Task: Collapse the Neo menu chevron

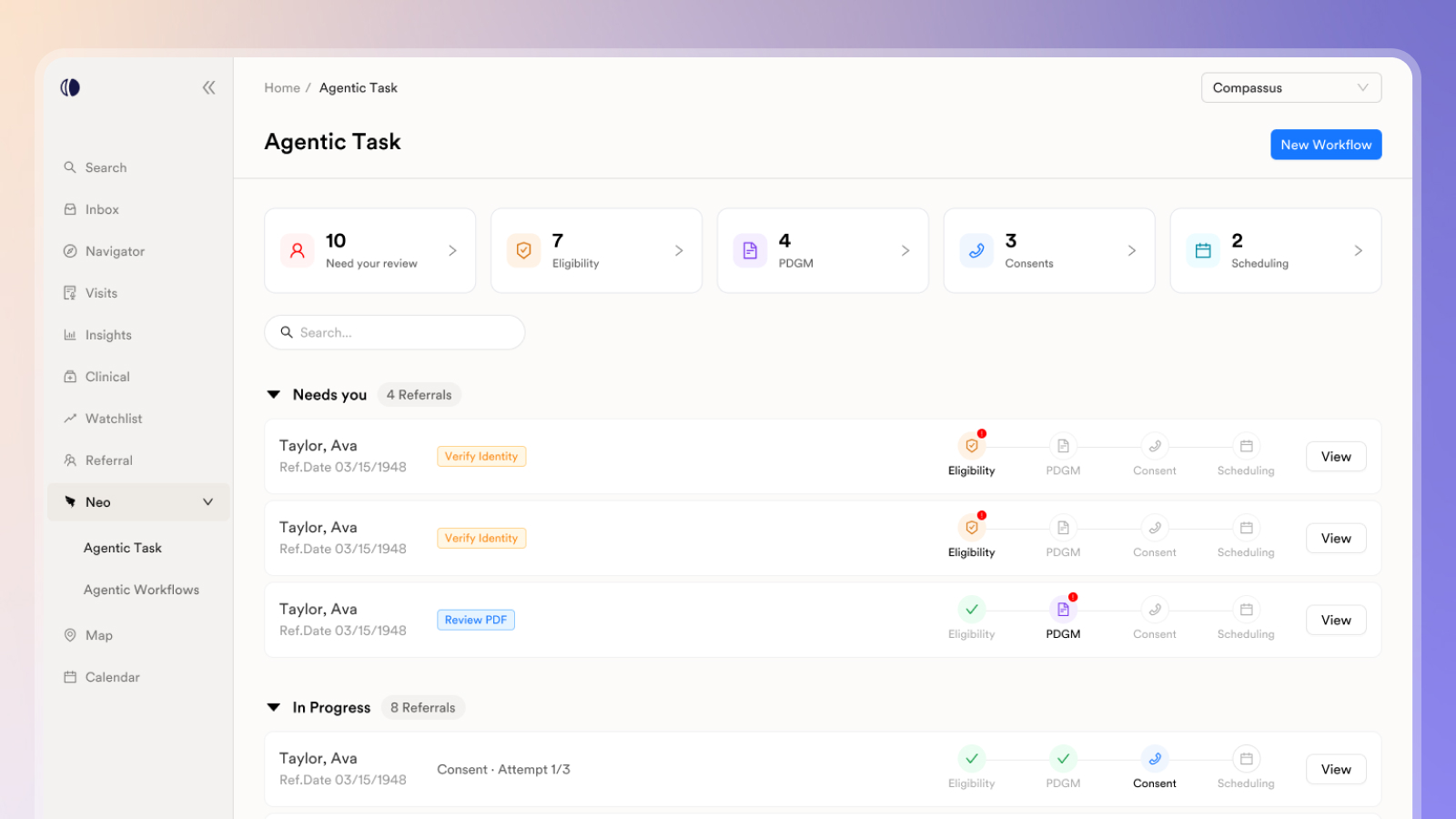Action: (x=207, y=502)
